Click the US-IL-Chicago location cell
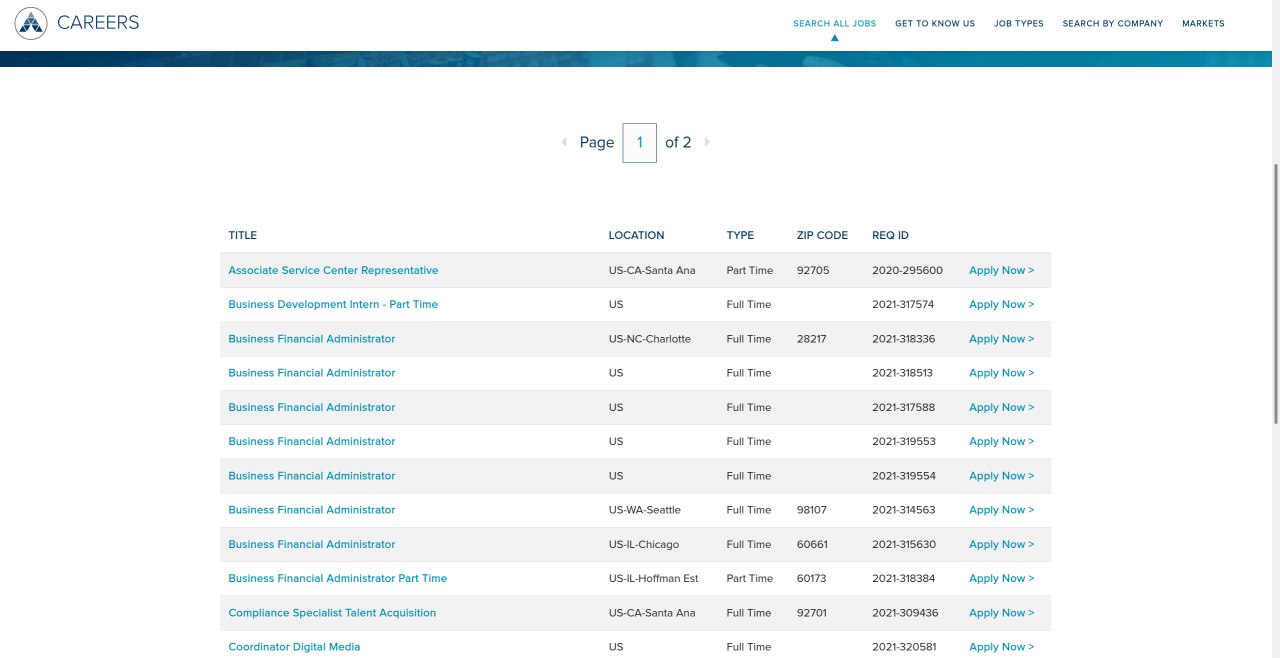The image size is (1280, 658). (x=643, y=544)
